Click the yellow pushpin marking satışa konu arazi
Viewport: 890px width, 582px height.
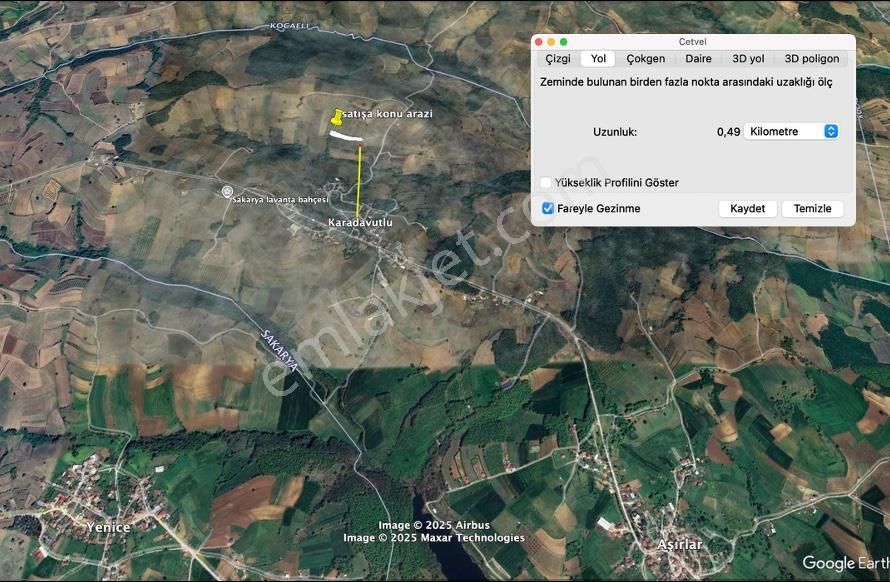334,117
